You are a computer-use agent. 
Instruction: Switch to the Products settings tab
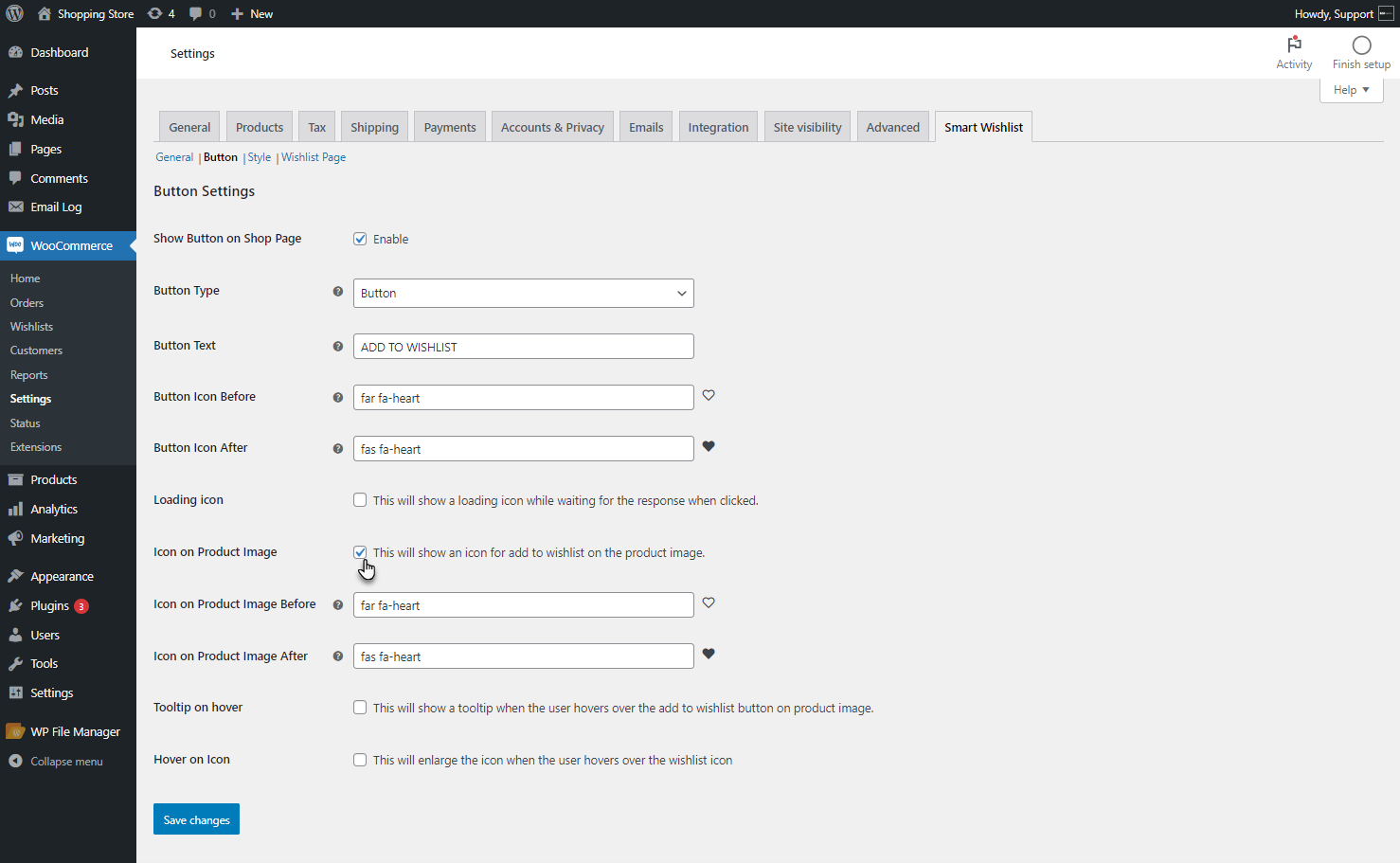pyautogui.click(x=260, y=127)
